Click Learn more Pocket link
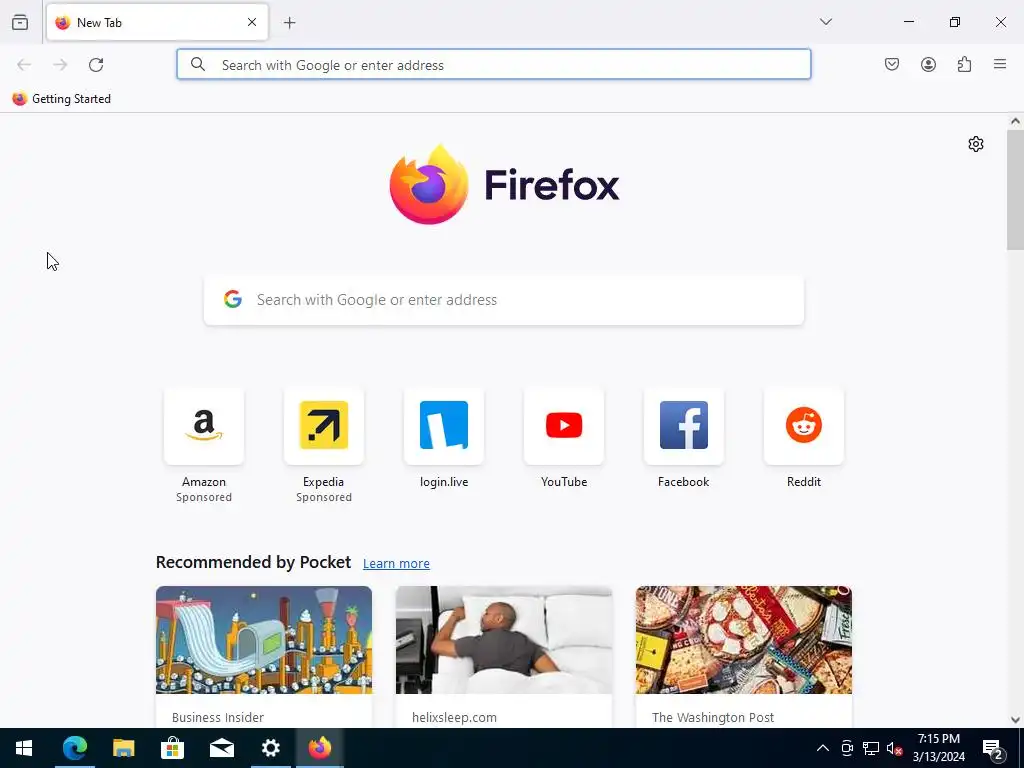 (x=396, y=564)
